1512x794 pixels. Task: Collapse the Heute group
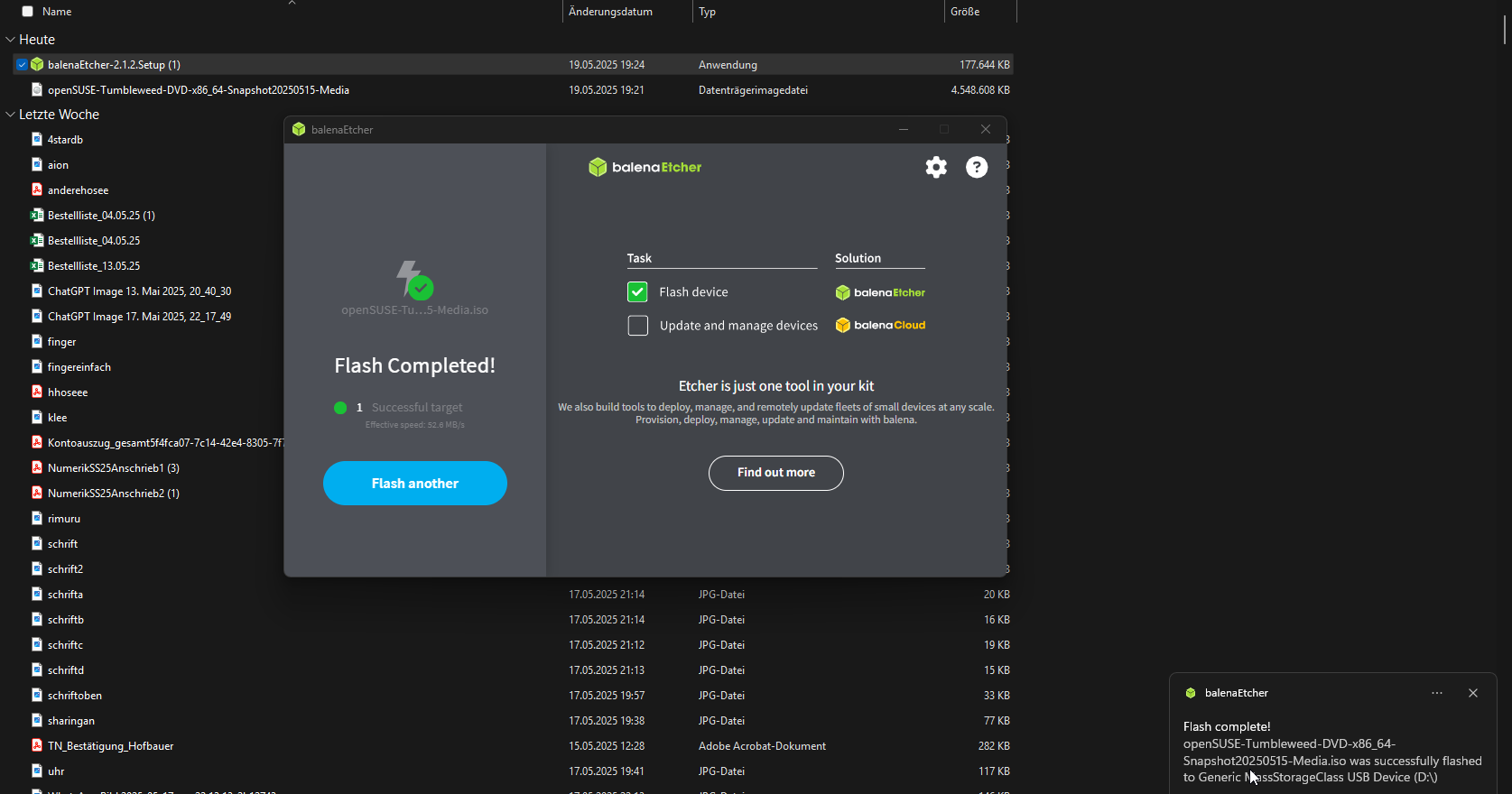click(x=11, y=40)
